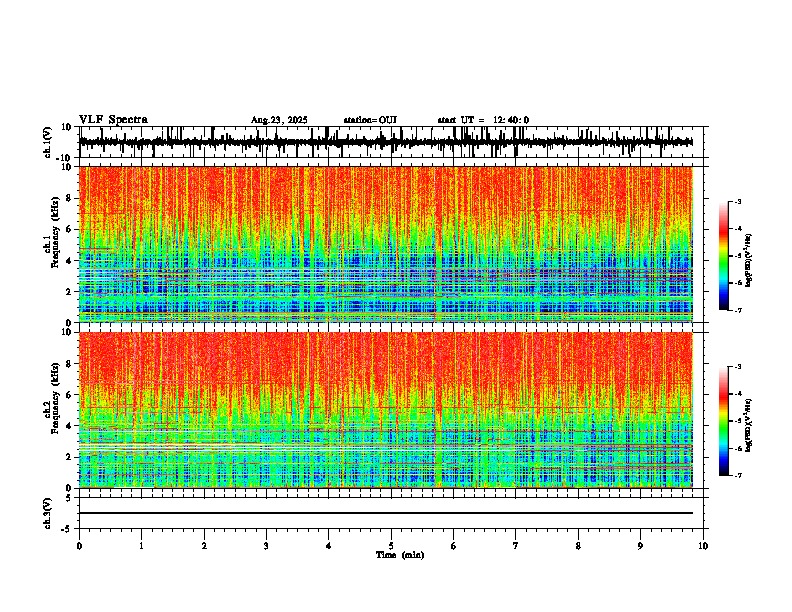Click the '-3' label on ch.2 color scale
The height and width of the screenshot is (612, 792).
(737, 367)
